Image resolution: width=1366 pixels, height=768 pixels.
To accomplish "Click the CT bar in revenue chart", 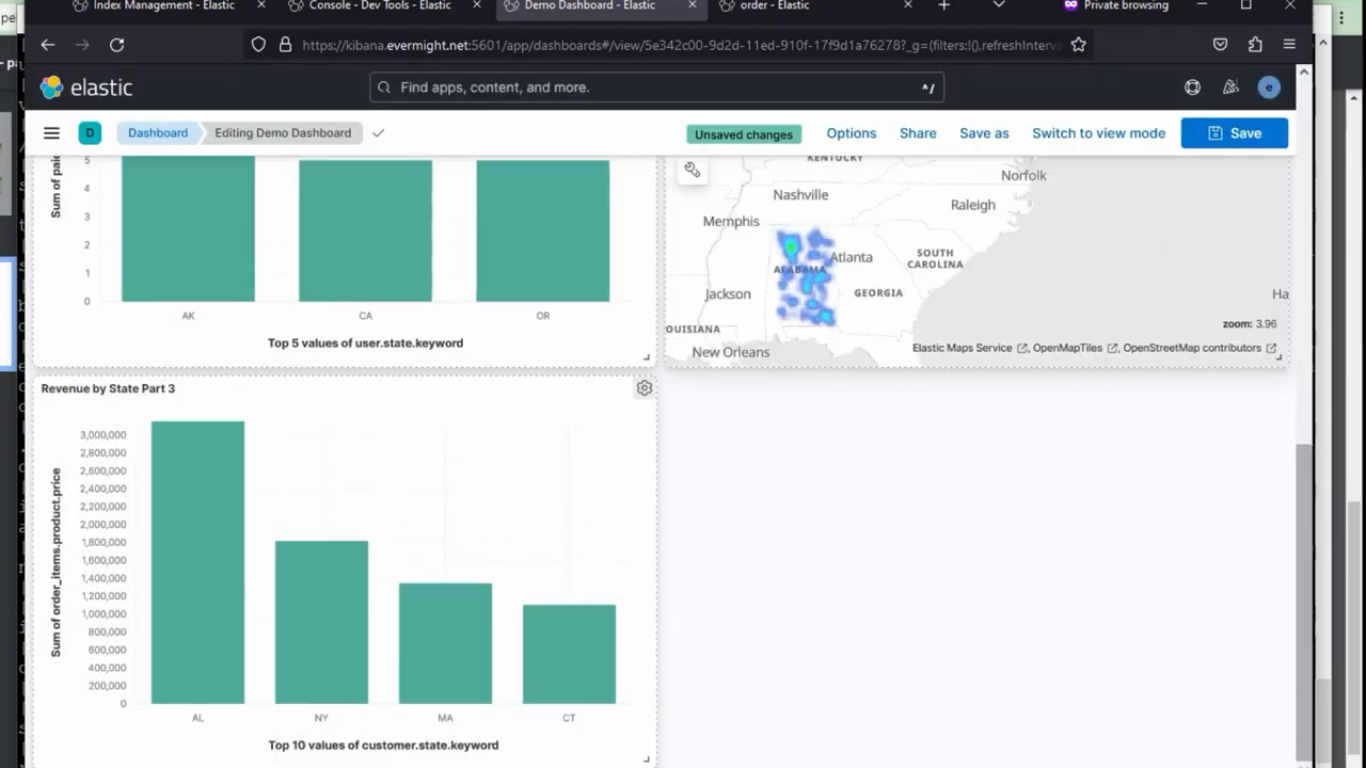I will [x=569, y=654].
